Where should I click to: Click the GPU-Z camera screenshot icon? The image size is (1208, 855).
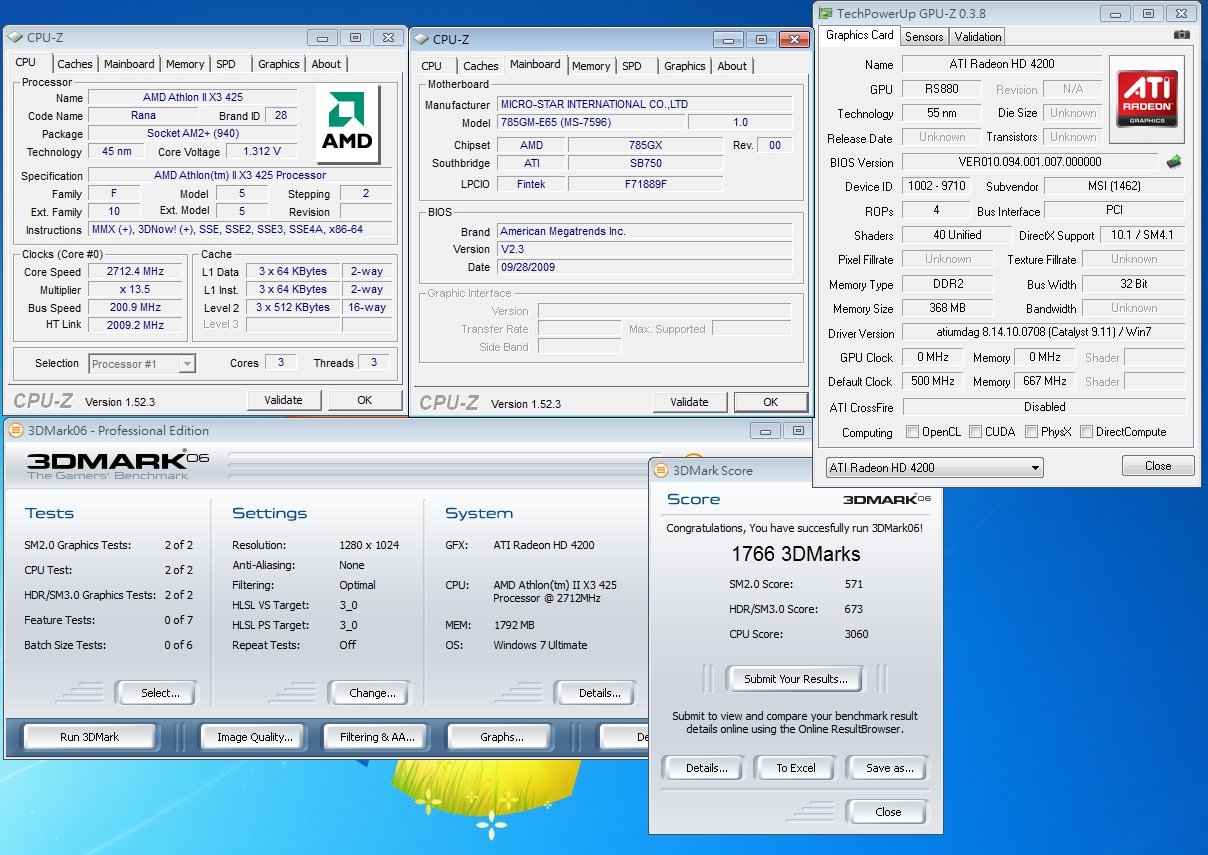click(x=1182, y=35)
